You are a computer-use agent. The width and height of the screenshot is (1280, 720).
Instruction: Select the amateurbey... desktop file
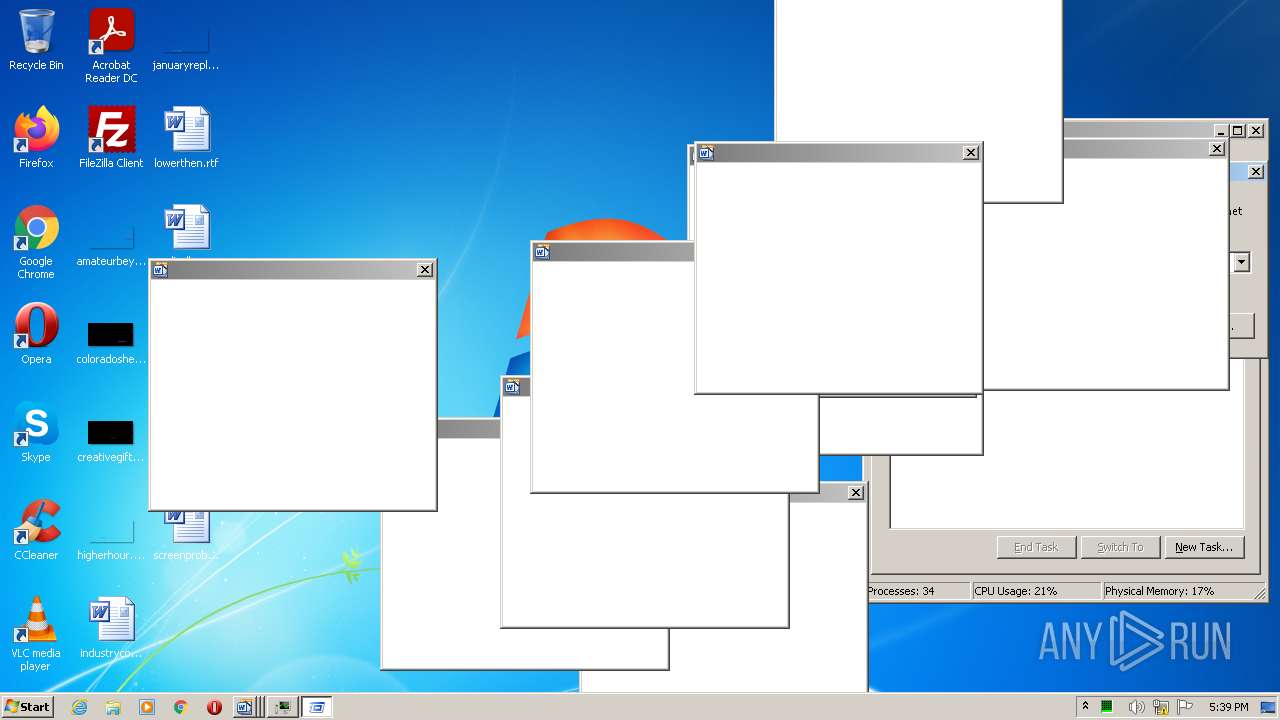[111, 246]
